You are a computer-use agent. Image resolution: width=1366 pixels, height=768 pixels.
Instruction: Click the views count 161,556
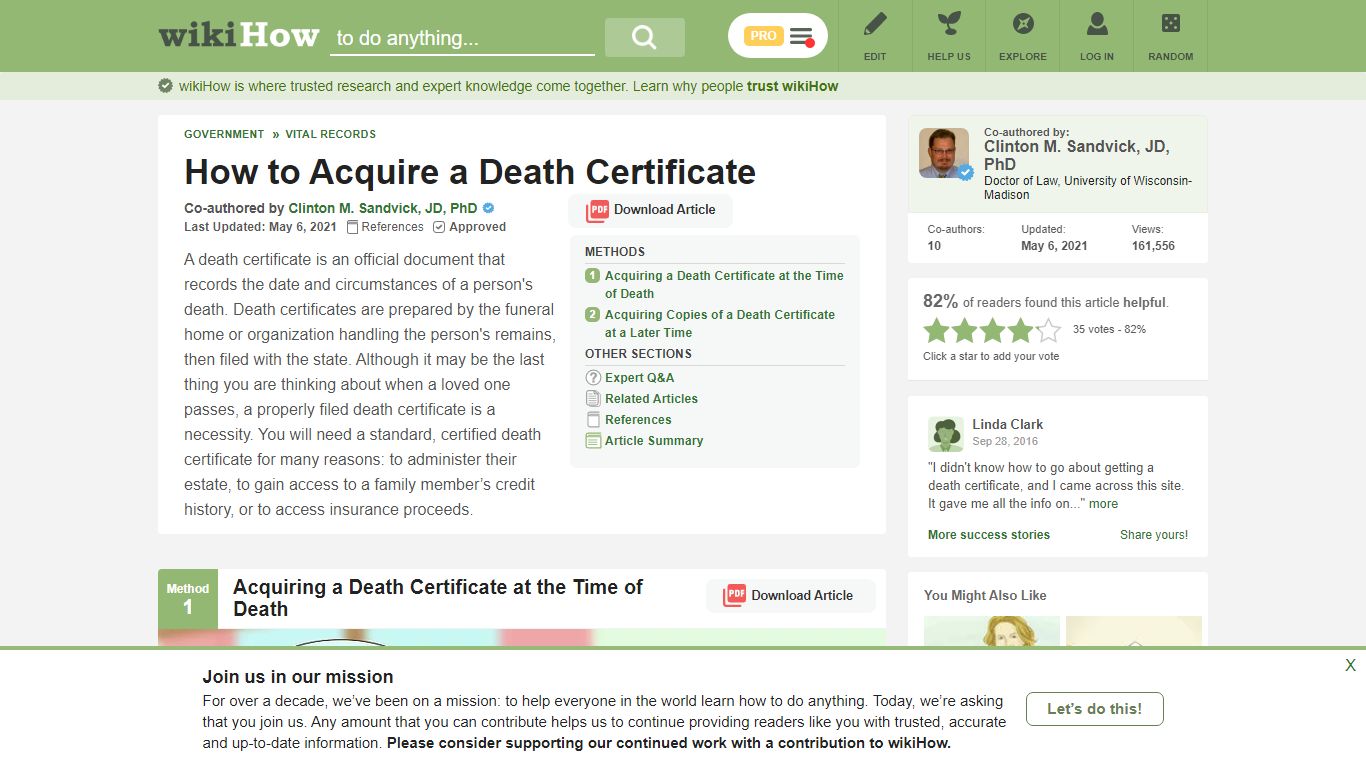tap(1153, 246)
